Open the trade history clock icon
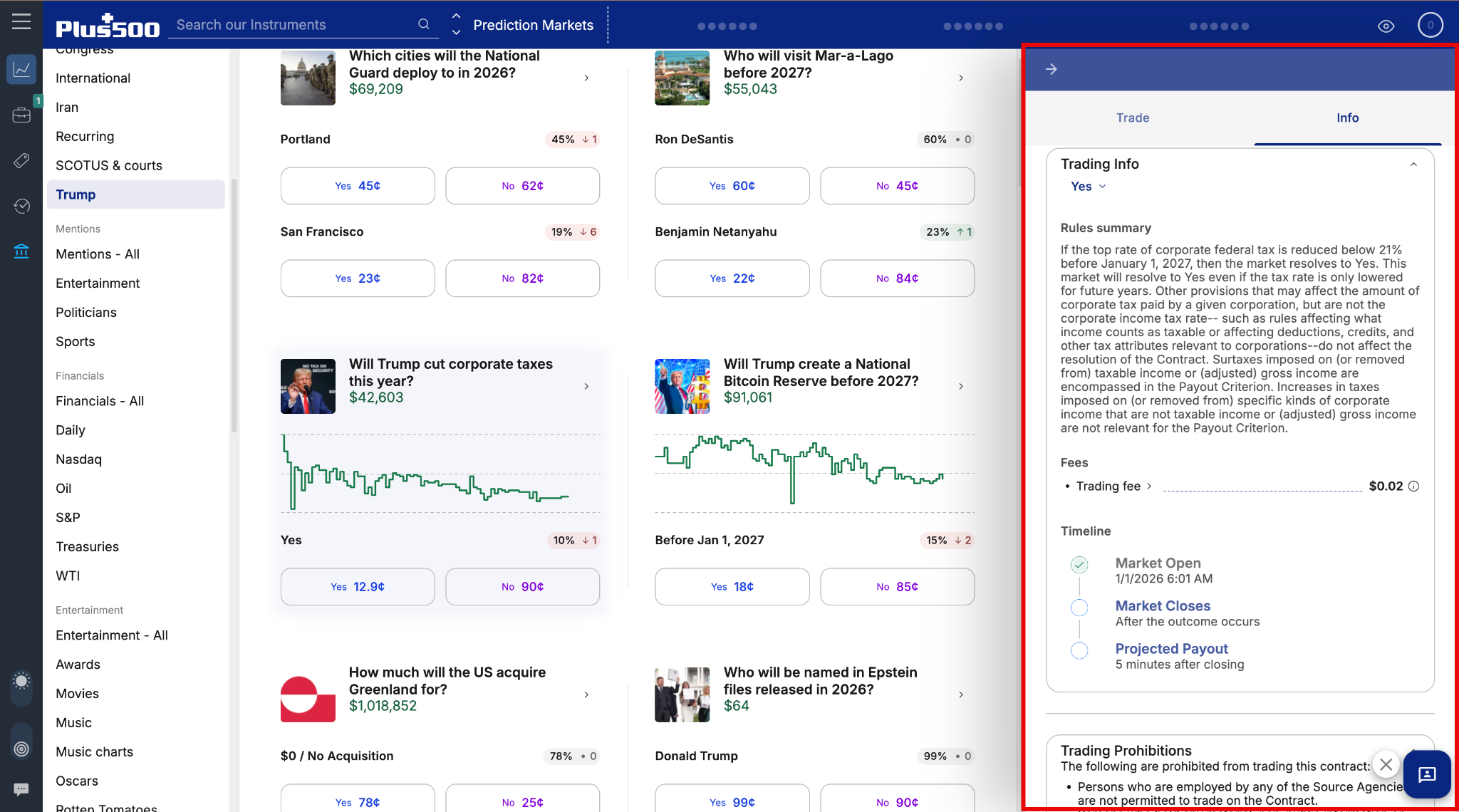The width and height of the screenshot is (1459, 812). [21, 206]
